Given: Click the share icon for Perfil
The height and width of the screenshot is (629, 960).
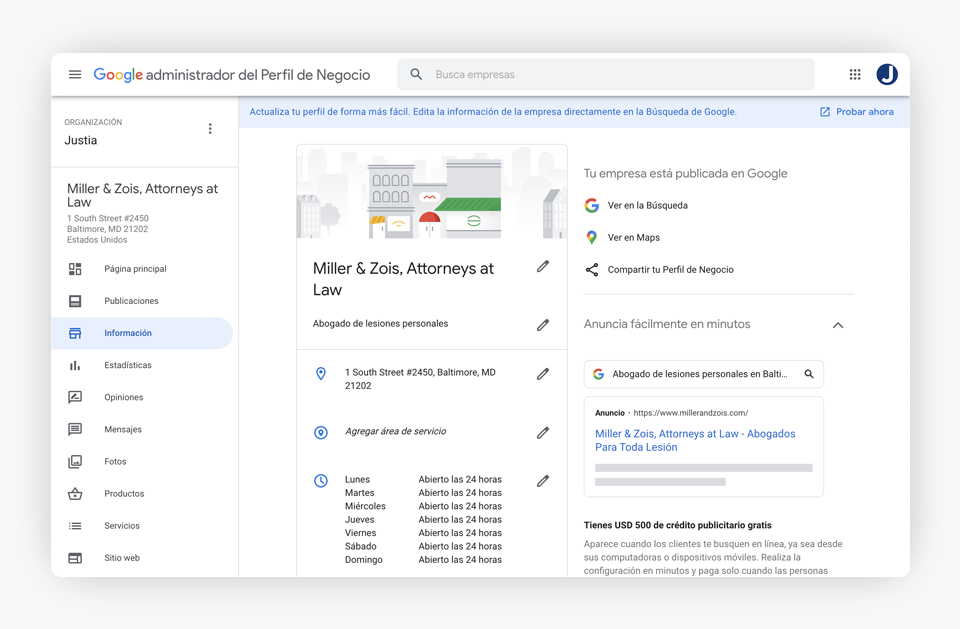Looking at the screenshot, I should click(x=591, y=270).
